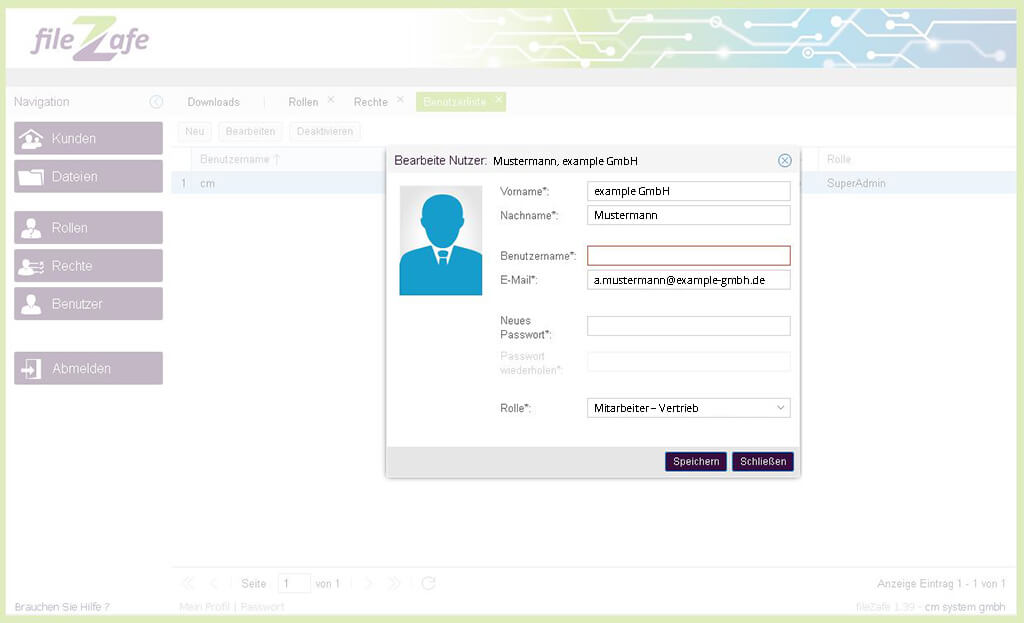Focus the empty Benutzername field

[x=688, y=256]
